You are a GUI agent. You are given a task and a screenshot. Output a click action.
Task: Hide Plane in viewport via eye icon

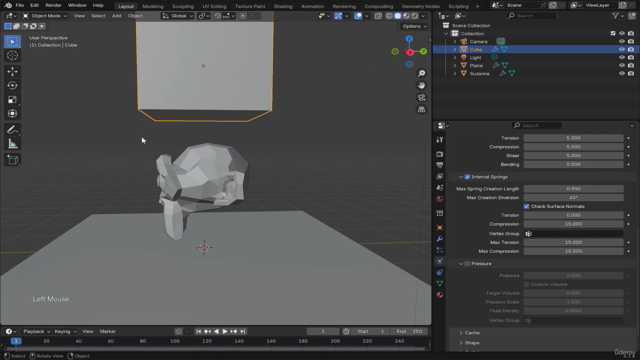coord(622,65)
